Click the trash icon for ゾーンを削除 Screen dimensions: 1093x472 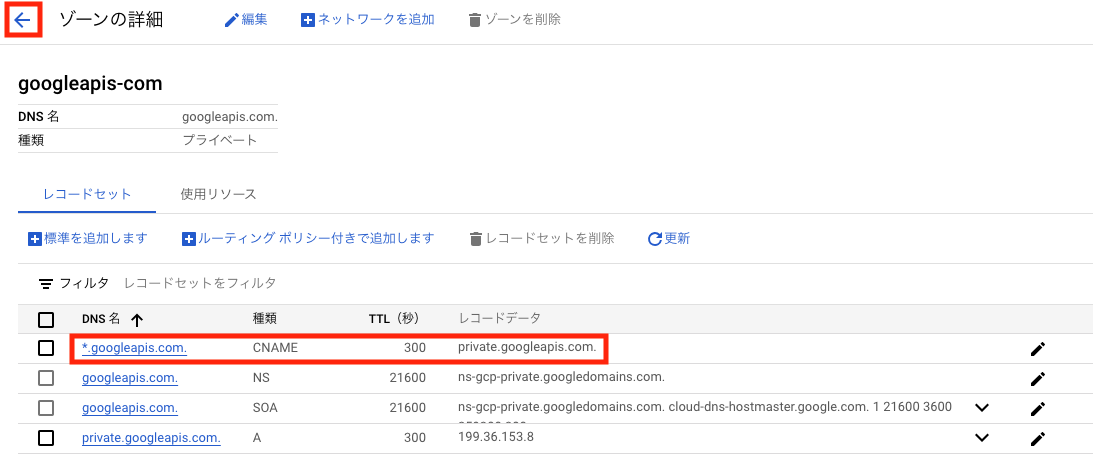click(475, 20)
